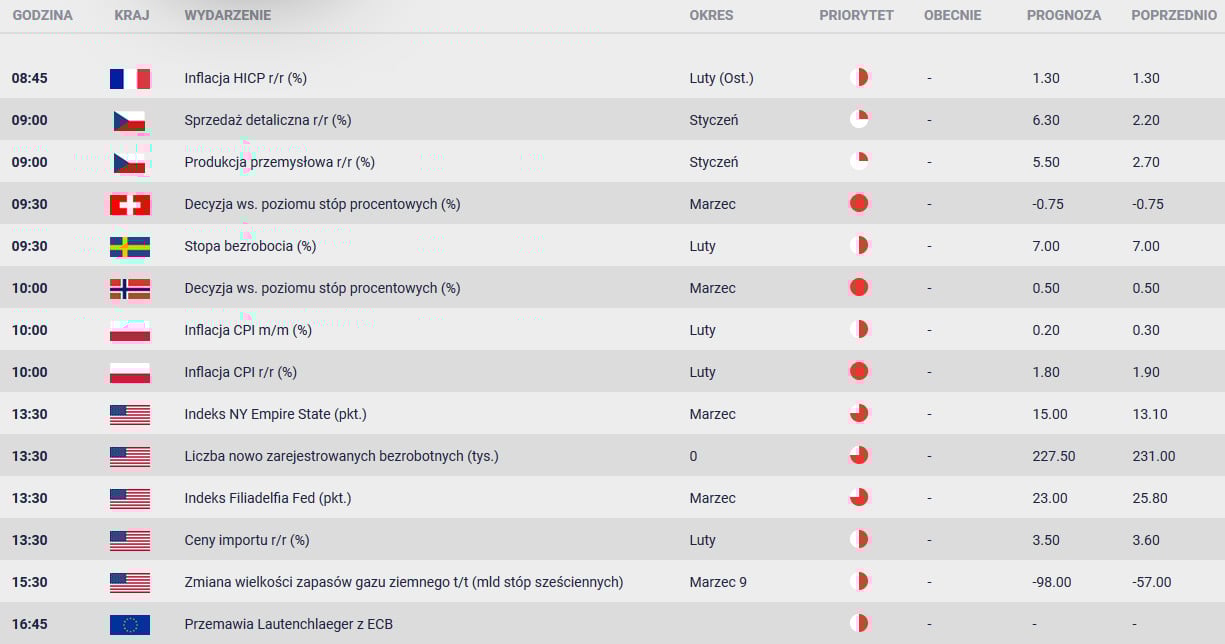
Task: Click priority icon for Ceny importu r/r
Action: pyautogui.click(x=858, y=540)
